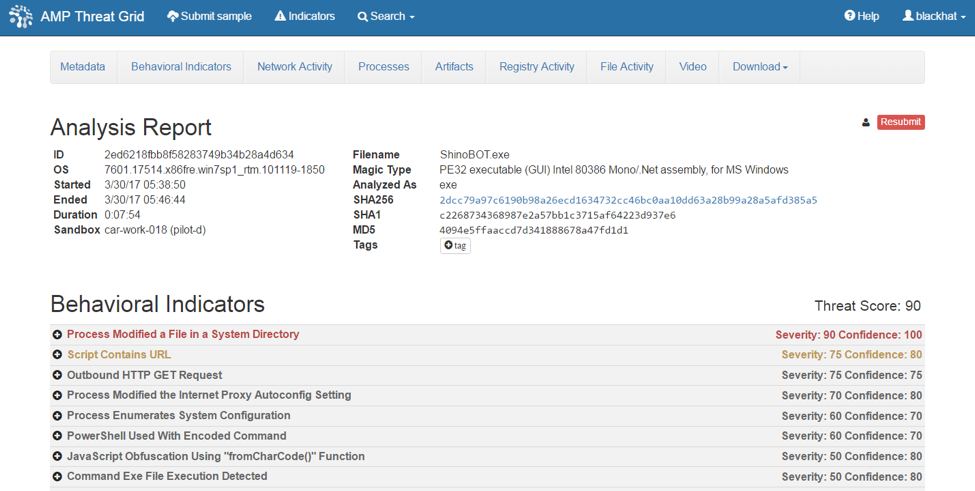The image size is (975, 491).
Task: Click the Indicators warning triangle icon
Action: click(x=280, y=16)
